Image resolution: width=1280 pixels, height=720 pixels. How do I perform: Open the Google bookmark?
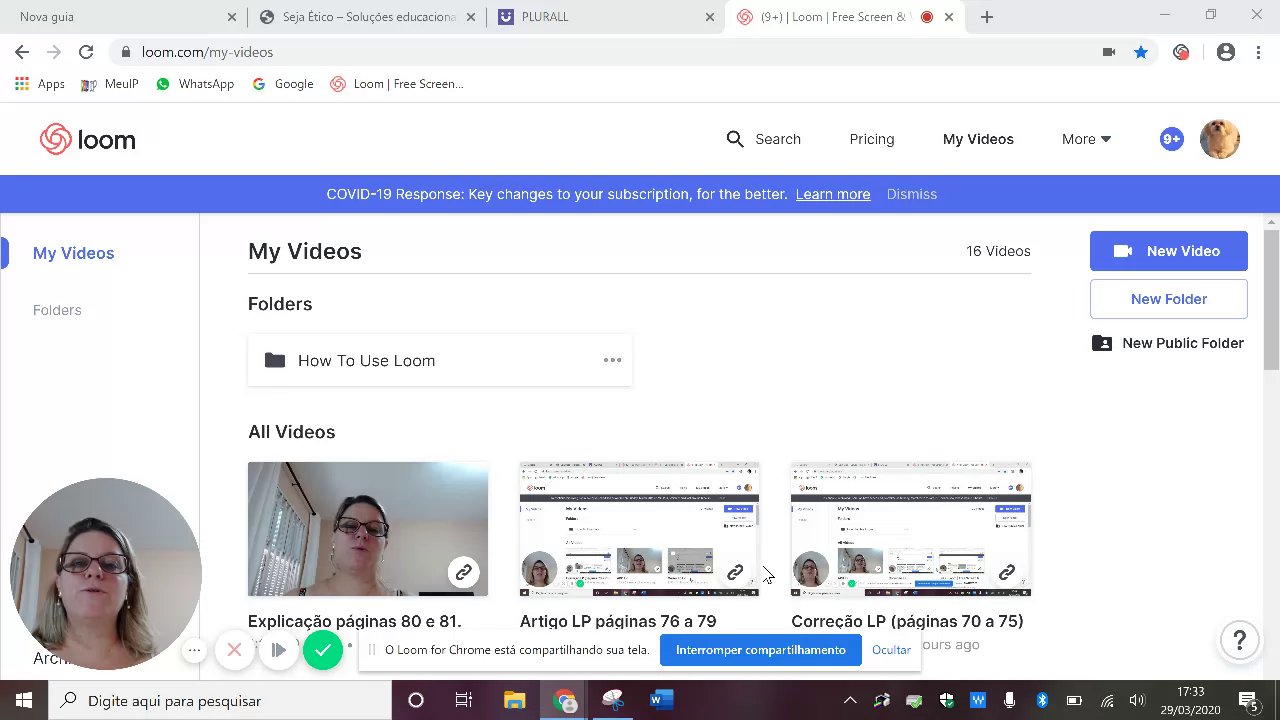pos(283,84)
